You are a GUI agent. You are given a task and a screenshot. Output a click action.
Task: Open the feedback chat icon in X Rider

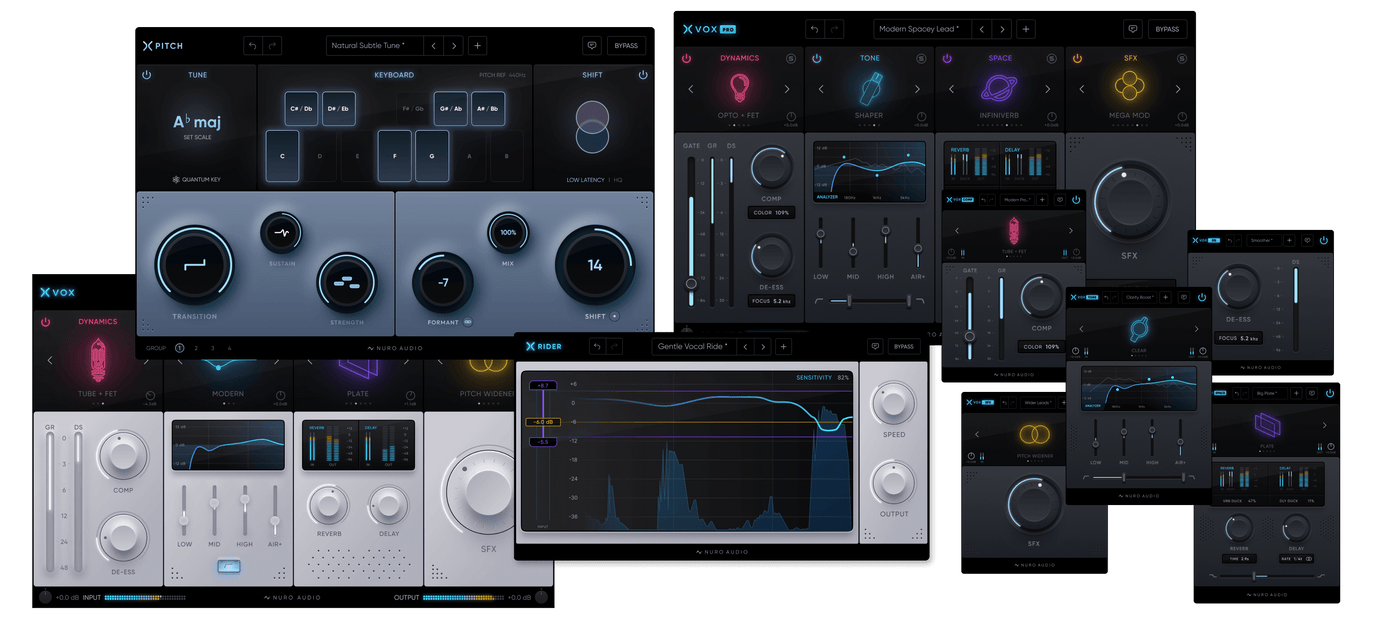coord(875,346)
